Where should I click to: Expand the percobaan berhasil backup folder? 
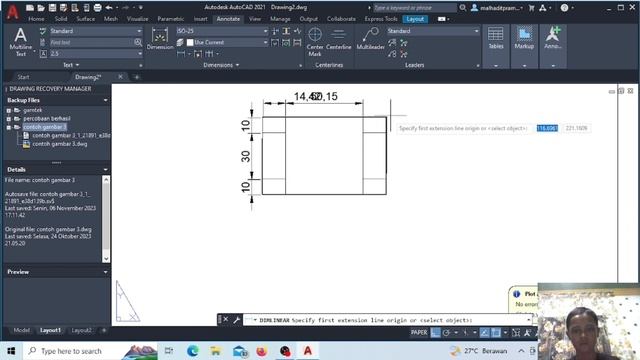(x=9, y=119)
